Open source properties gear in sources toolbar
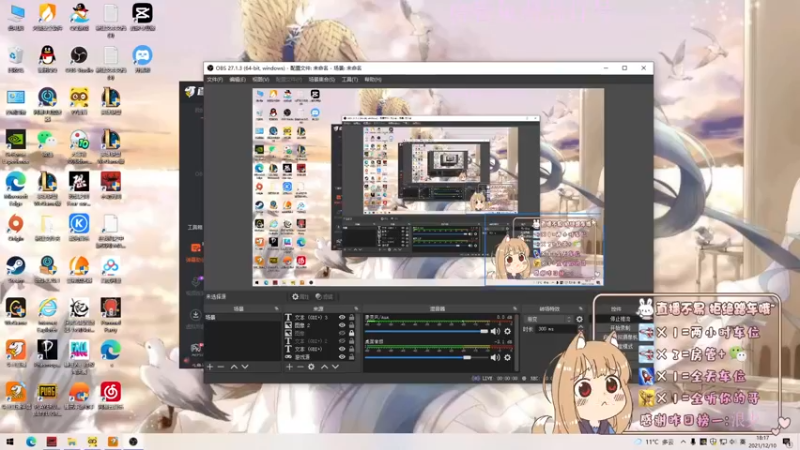 (x=311, y=367)
